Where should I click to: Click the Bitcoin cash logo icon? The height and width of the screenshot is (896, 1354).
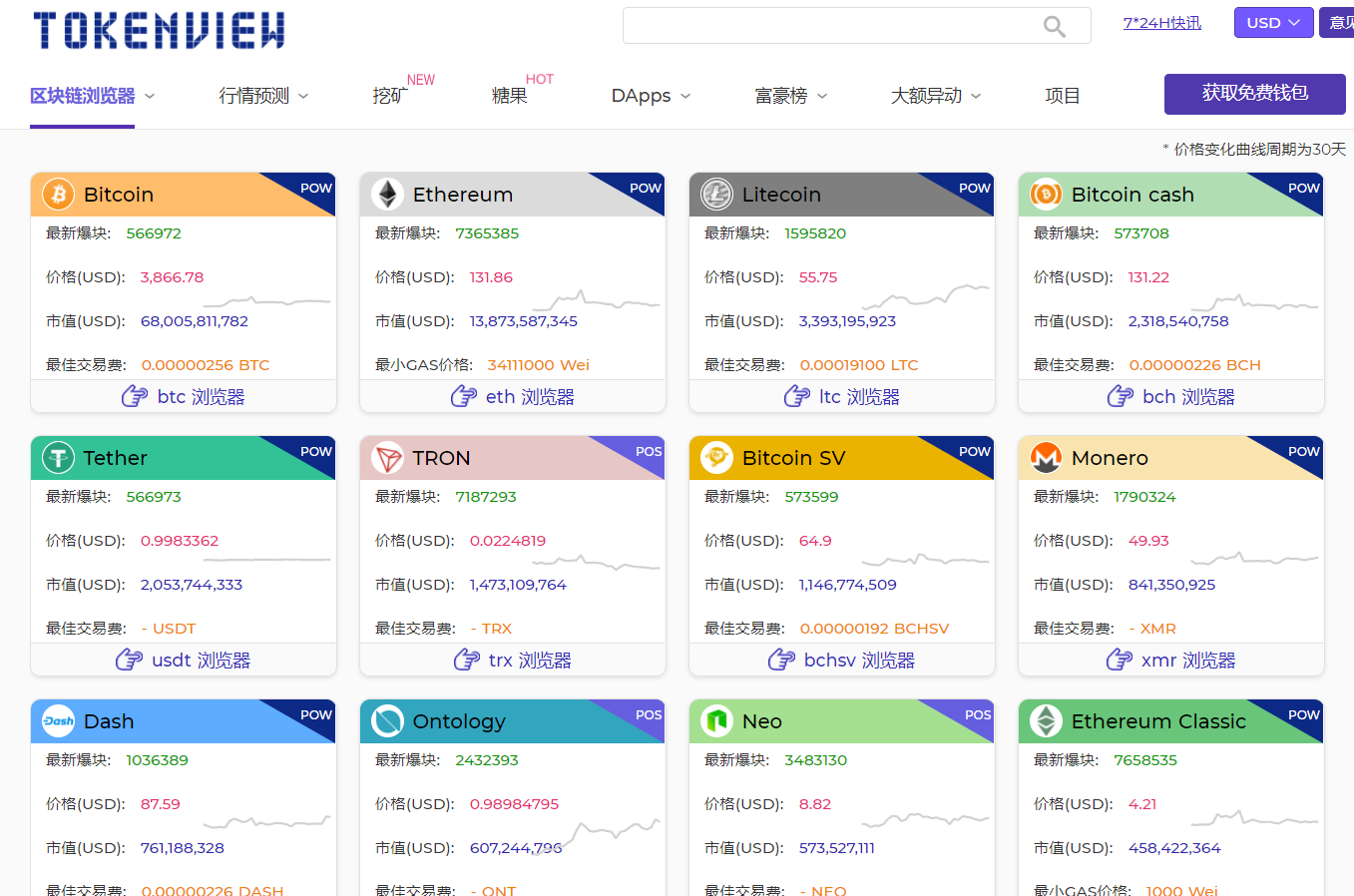pyautogui.click(x=1046, y=194)
